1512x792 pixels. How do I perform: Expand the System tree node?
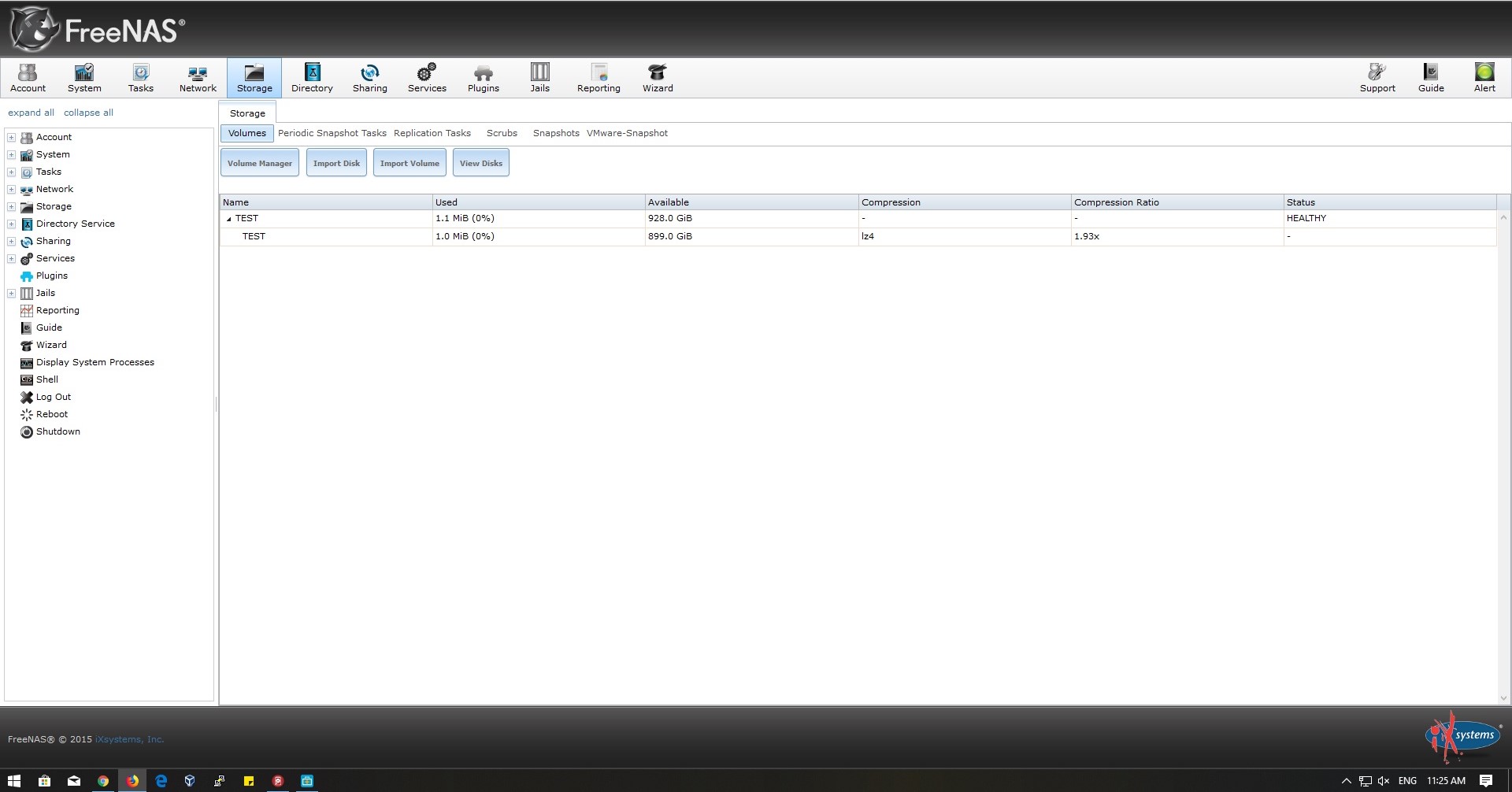tap(12, 154)
